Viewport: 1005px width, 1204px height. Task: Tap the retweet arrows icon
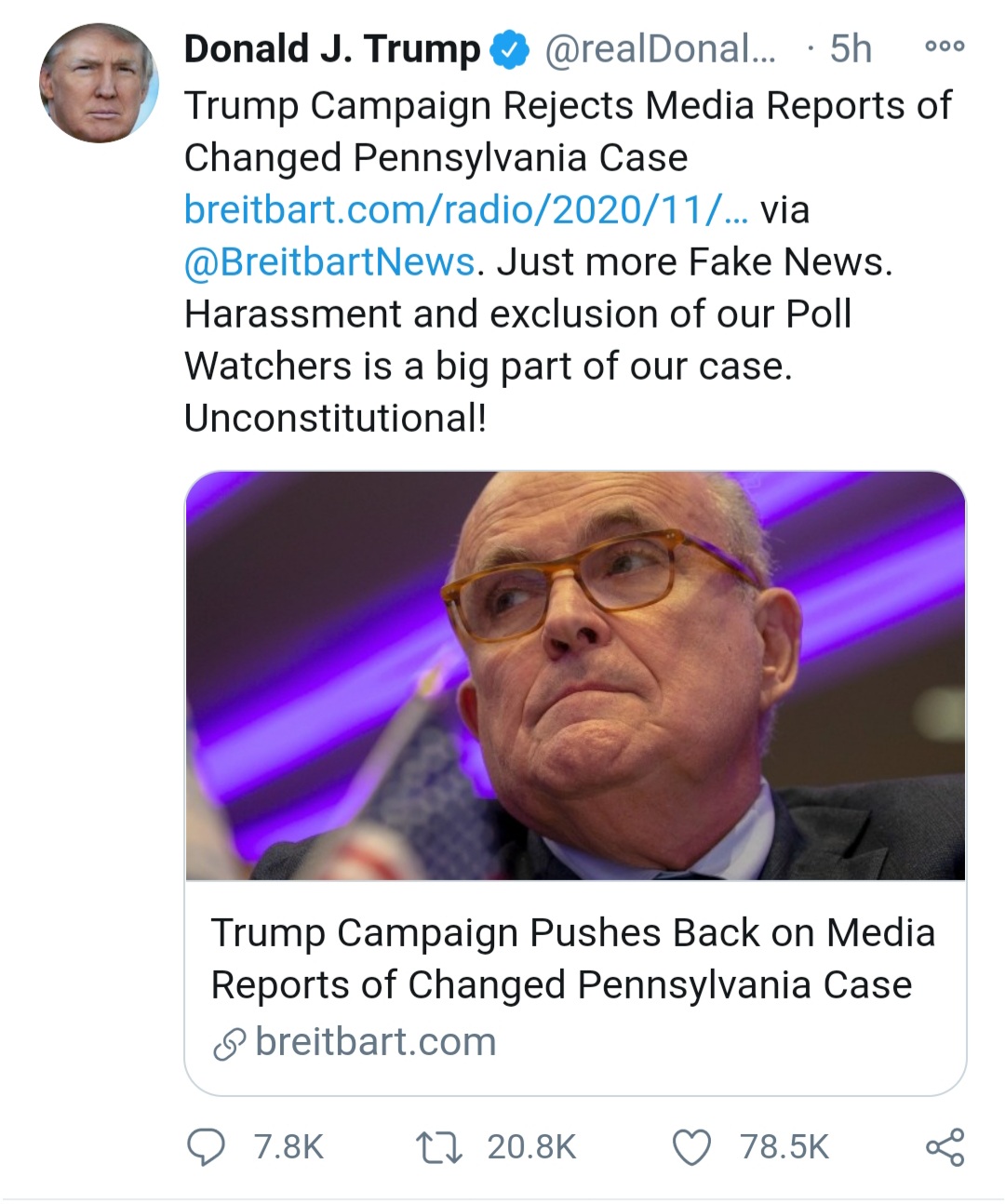pyautogui.click(x=439, y=1147)
